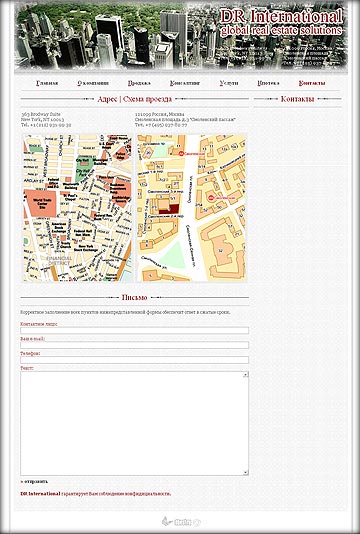
Task: Open the Услуги navigation link
Action: coord(229,83)
